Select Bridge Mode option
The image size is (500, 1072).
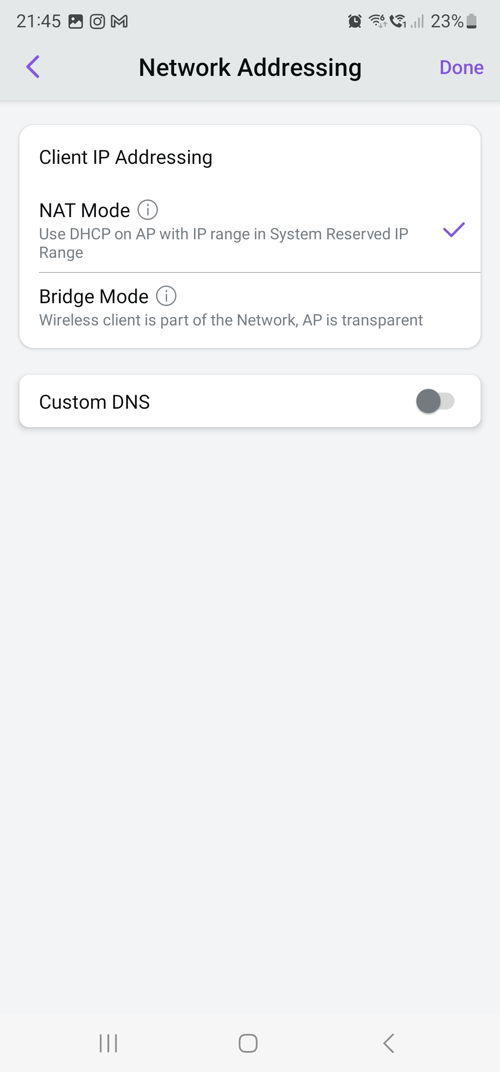(250, 308)
